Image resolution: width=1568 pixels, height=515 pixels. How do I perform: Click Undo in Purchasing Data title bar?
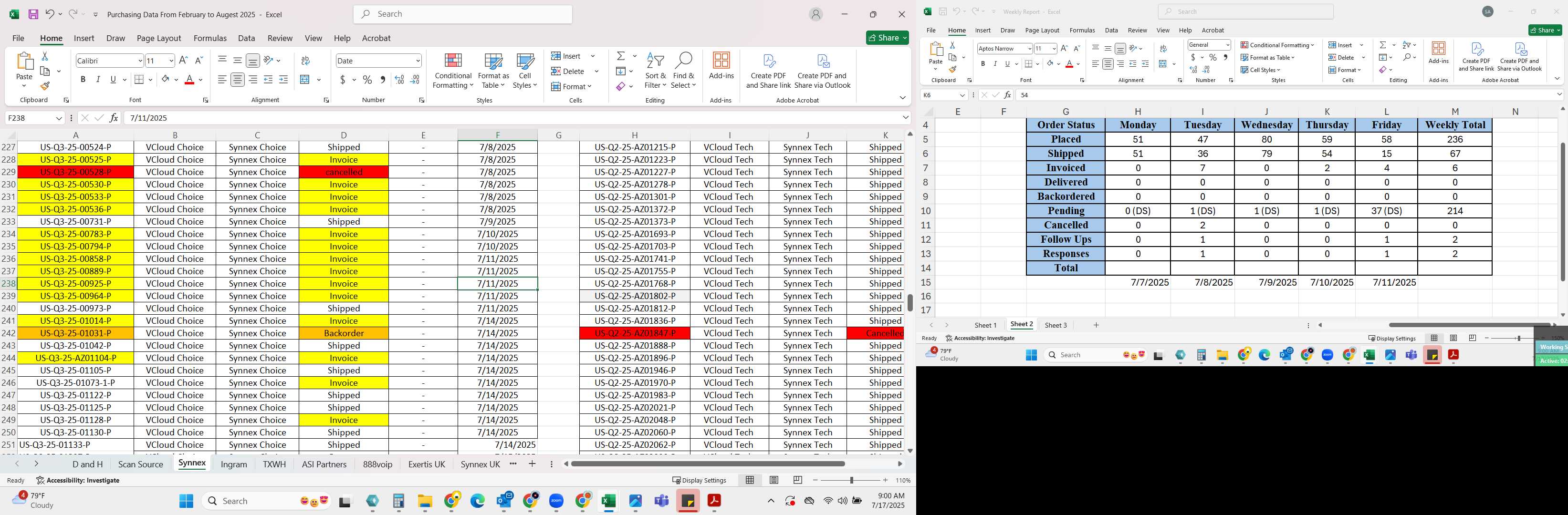click(50, 14)
